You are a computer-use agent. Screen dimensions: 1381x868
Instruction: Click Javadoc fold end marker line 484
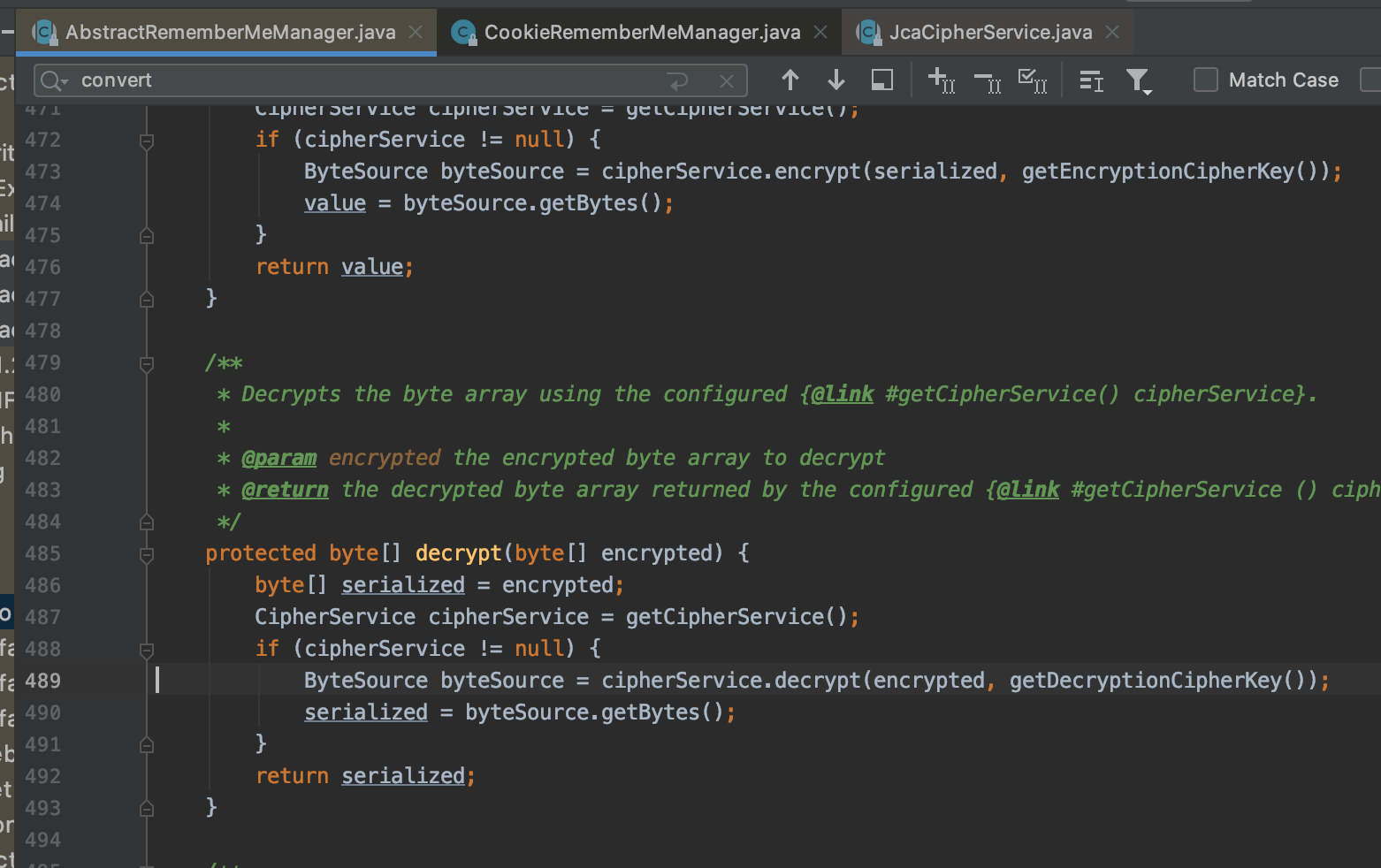tap(147, 522)
